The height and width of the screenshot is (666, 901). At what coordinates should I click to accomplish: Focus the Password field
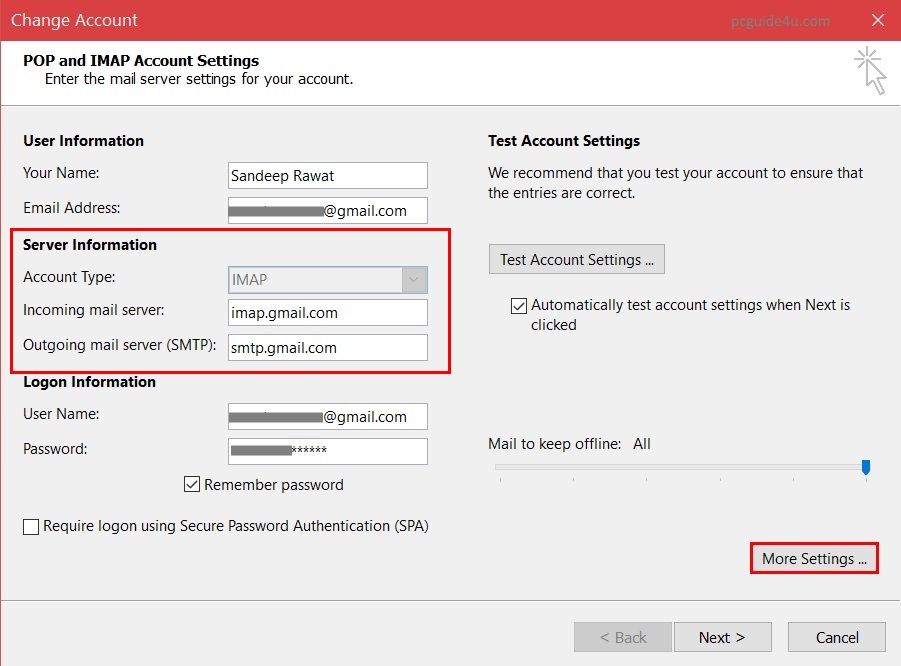(x=328, y=451)
